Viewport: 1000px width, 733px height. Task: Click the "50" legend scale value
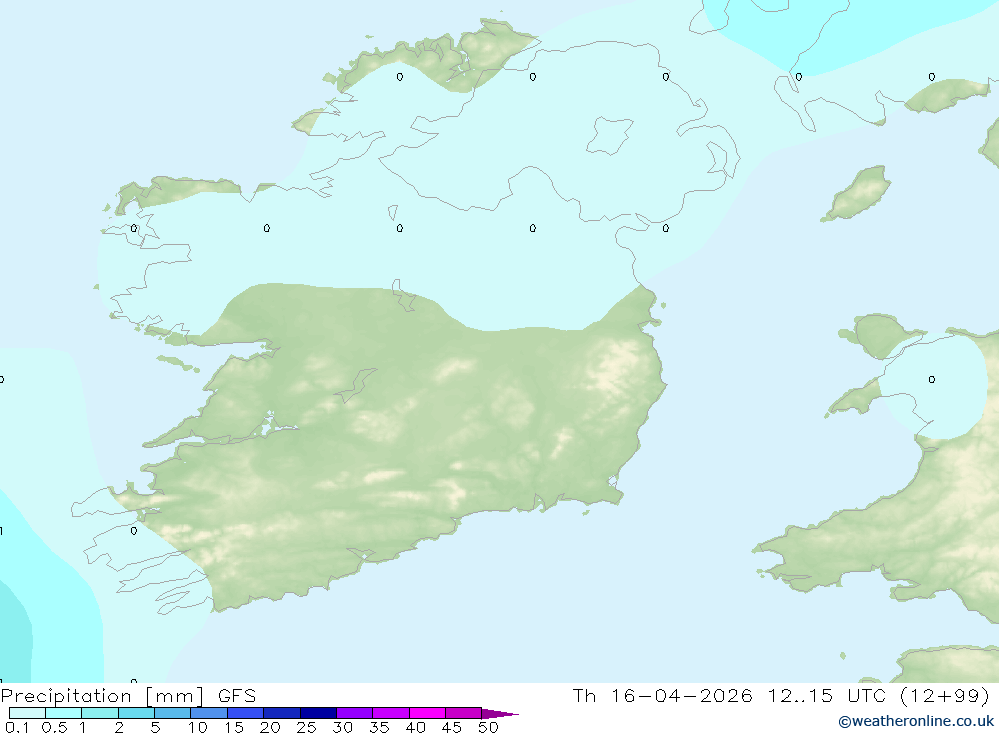(x=488, y=727)
